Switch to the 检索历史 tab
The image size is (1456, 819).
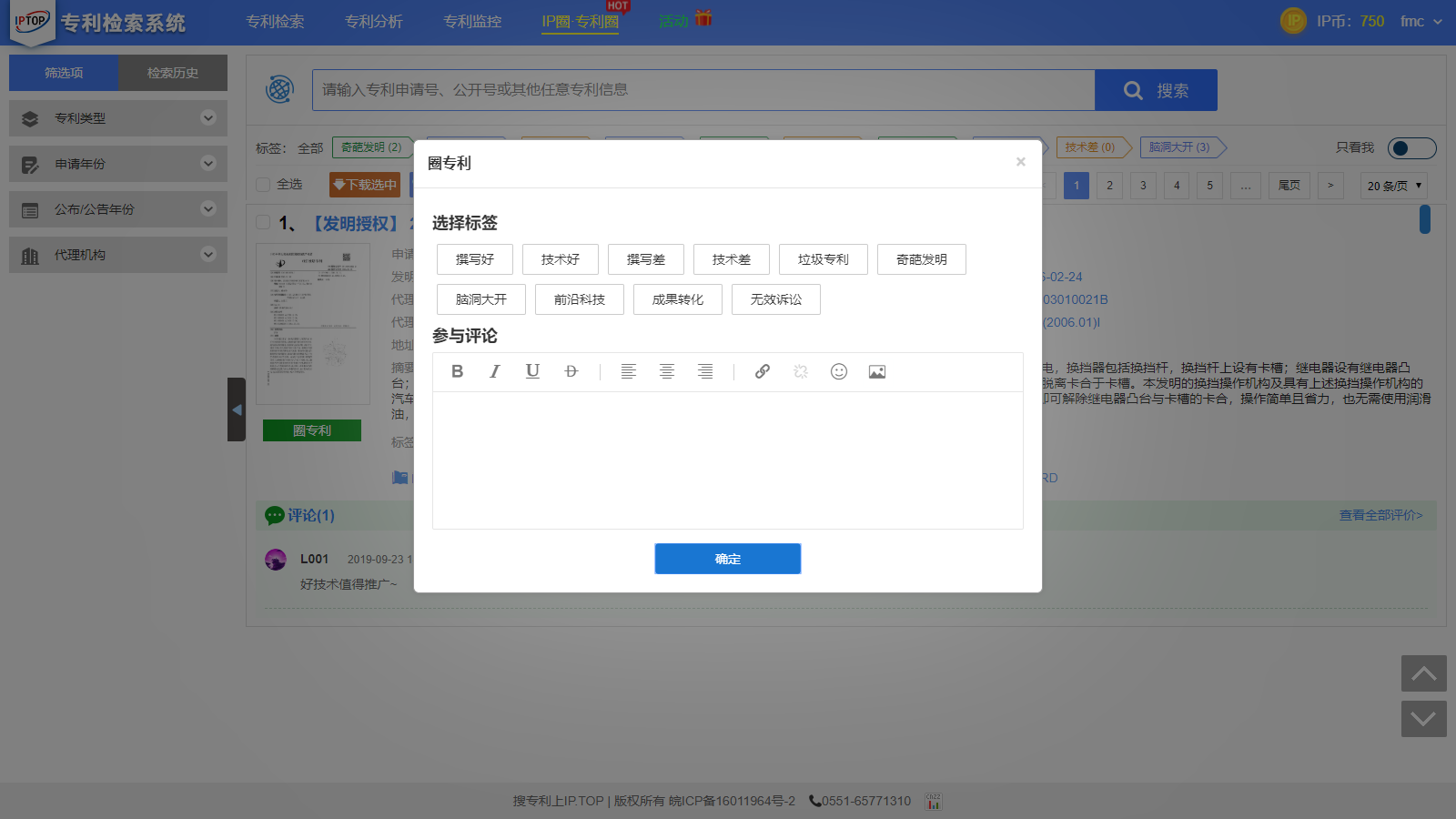coord(173,73)
